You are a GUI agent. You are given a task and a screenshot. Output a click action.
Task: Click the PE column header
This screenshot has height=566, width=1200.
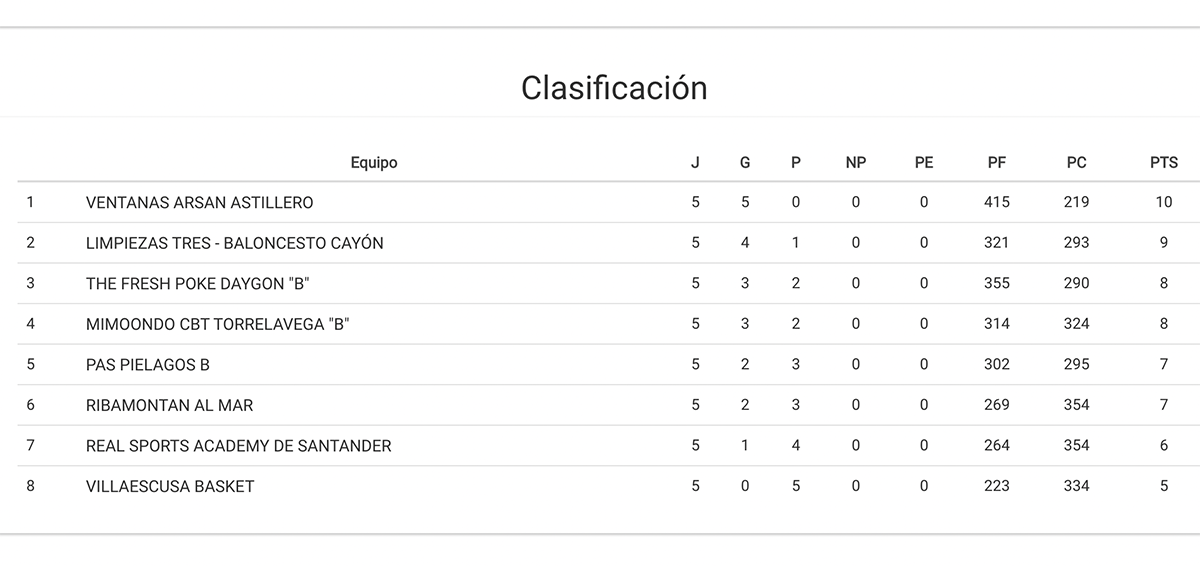924,162
